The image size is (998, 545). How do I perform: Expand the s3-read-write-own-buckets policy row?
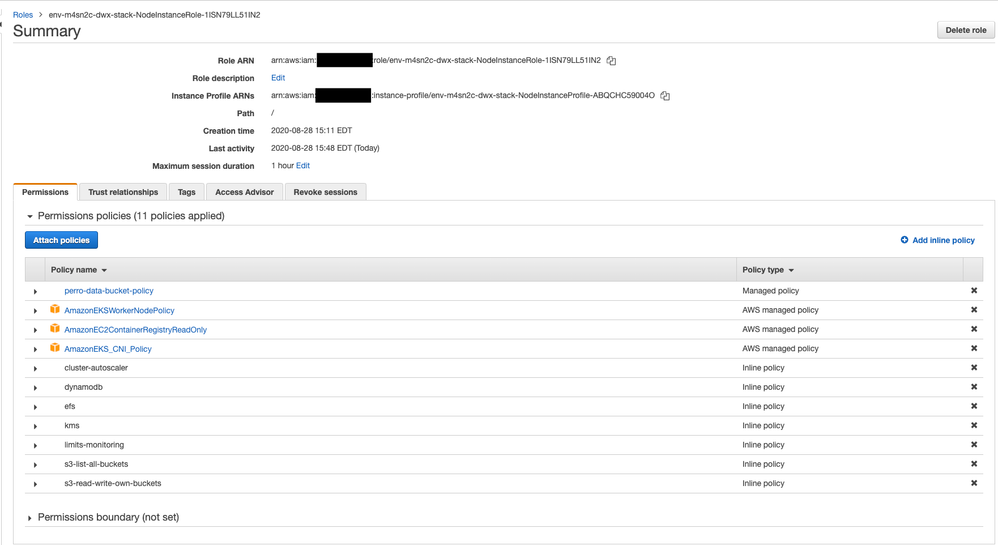pos(36,484)
